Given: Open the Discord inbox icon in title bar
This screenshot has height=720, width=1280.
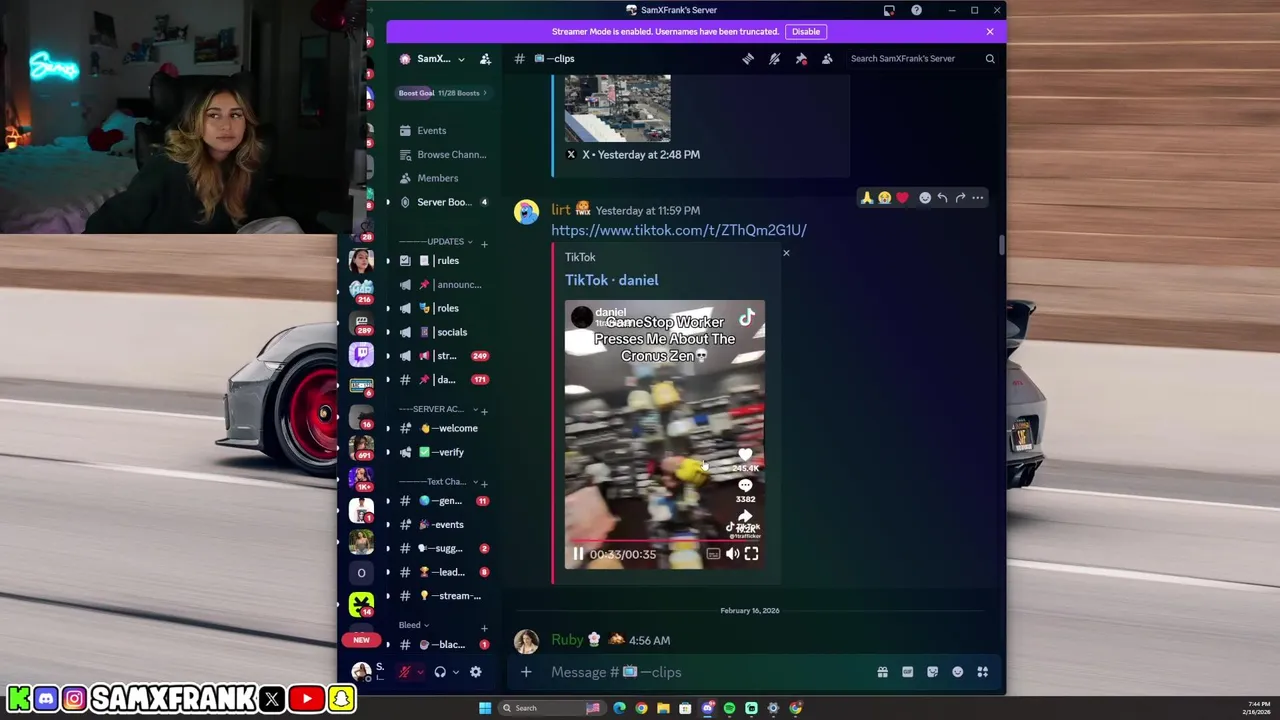Looking at the screenshot, I should pyautogui.click(x=889, y=10).
